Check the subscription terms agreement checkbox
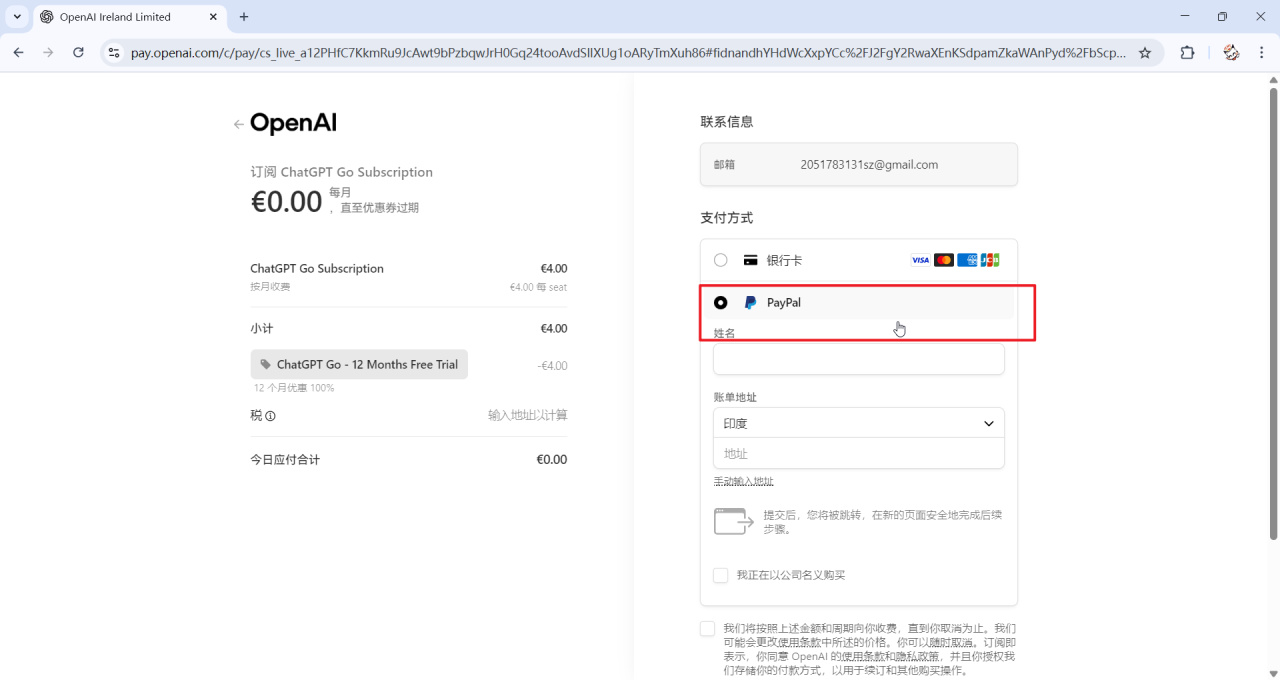The image size is (1280, 680). 708,629
